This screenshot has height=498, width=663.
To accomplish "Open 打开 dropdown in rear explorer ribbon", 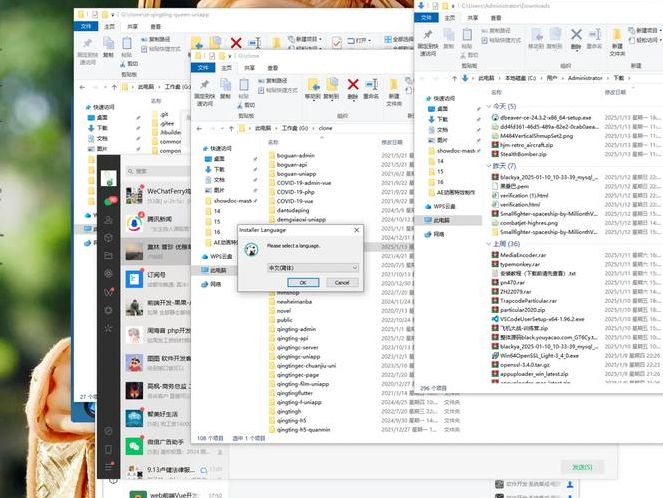I will 359,40.
